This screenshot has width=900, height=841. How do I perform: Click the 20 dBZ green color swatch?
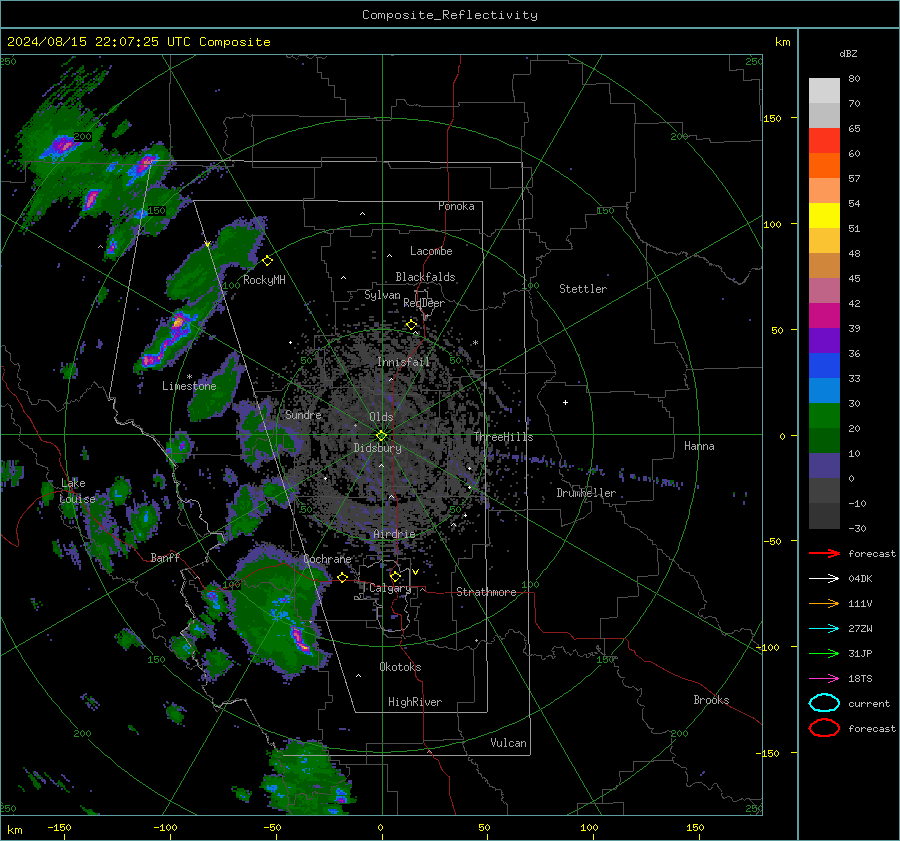824,440
